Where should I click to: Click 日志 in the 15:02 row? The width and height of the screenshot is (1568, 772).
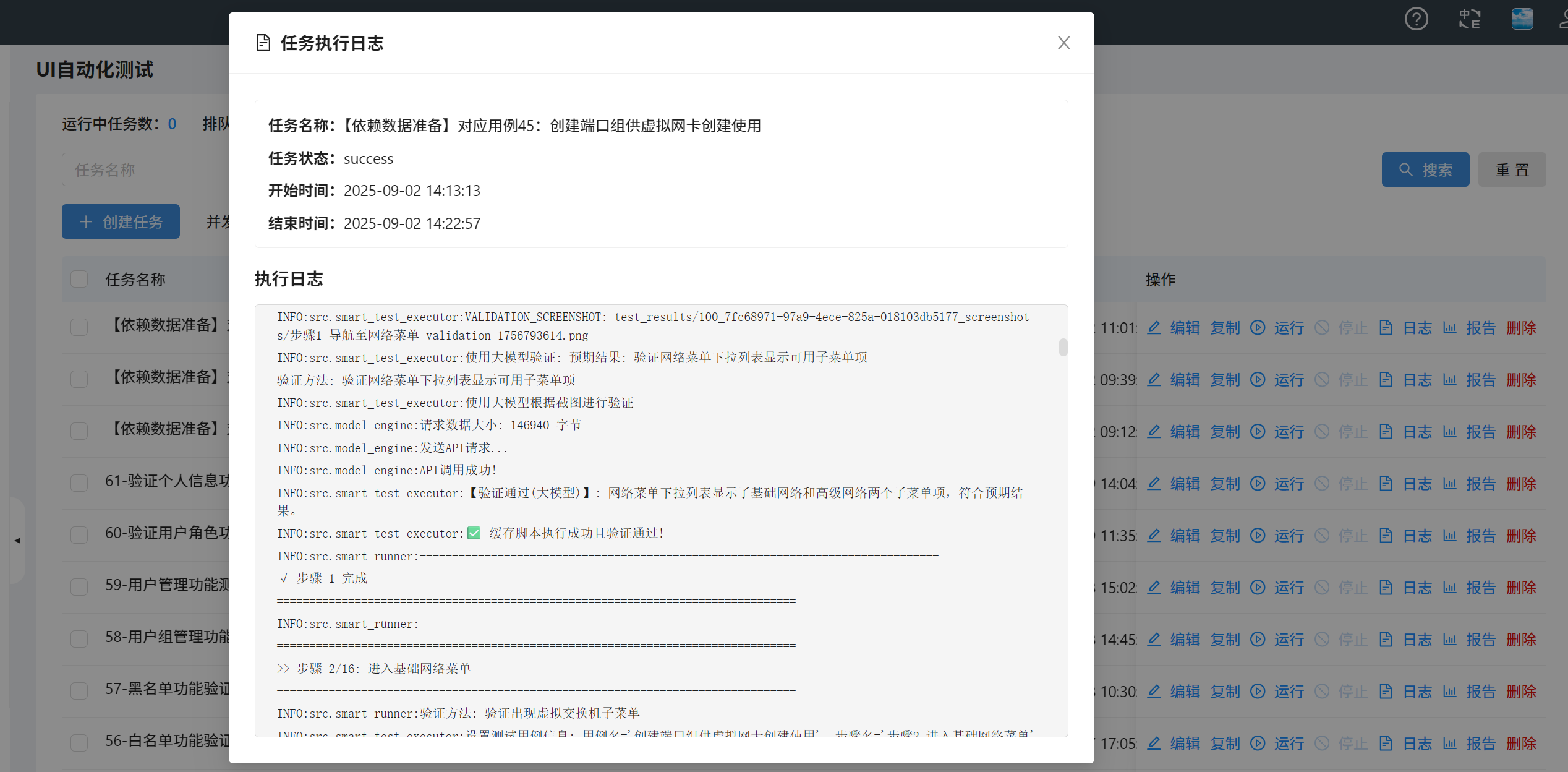tap(1417, 588)
